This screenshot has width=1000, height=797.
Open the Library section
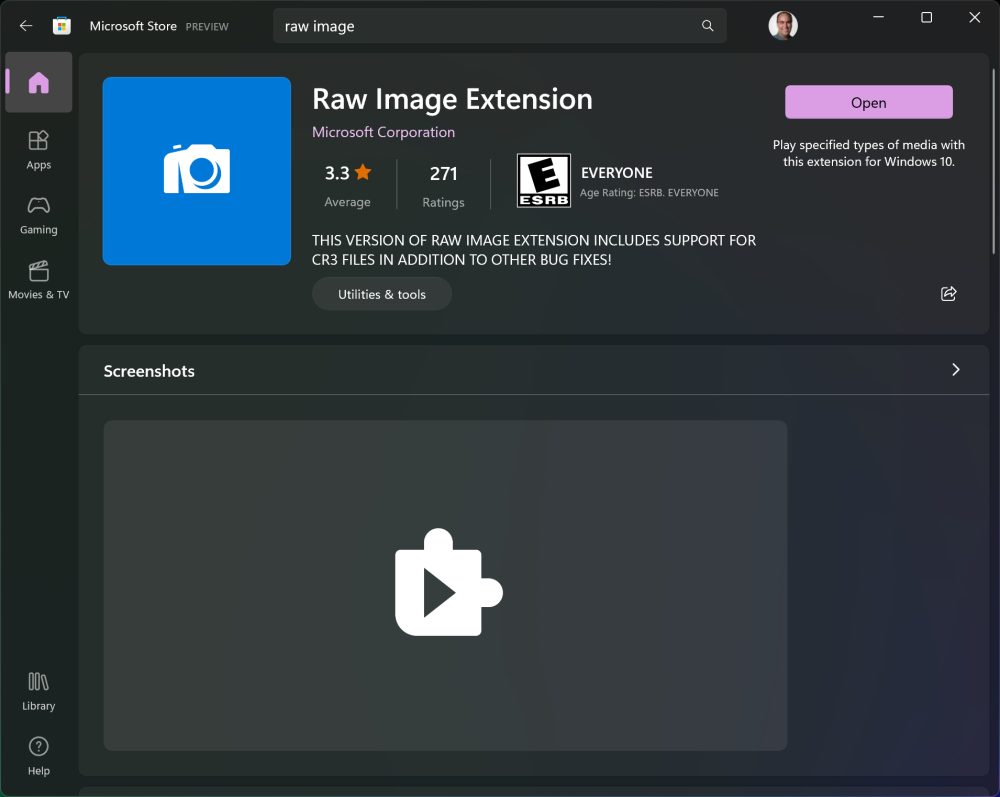[39, 692]
